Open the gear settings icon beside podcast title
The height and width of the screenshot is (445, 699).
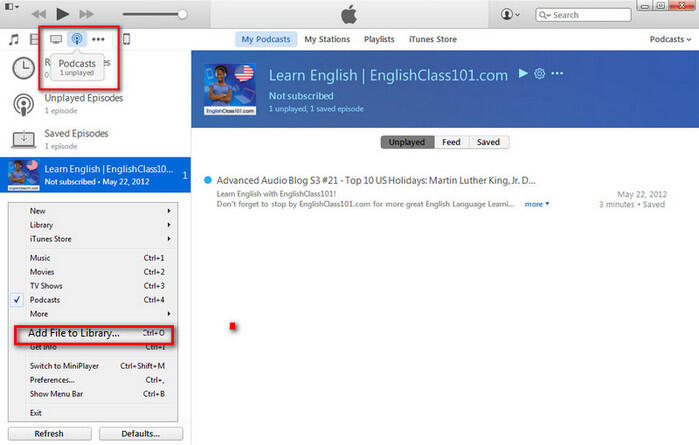click(x=540, y=75)
